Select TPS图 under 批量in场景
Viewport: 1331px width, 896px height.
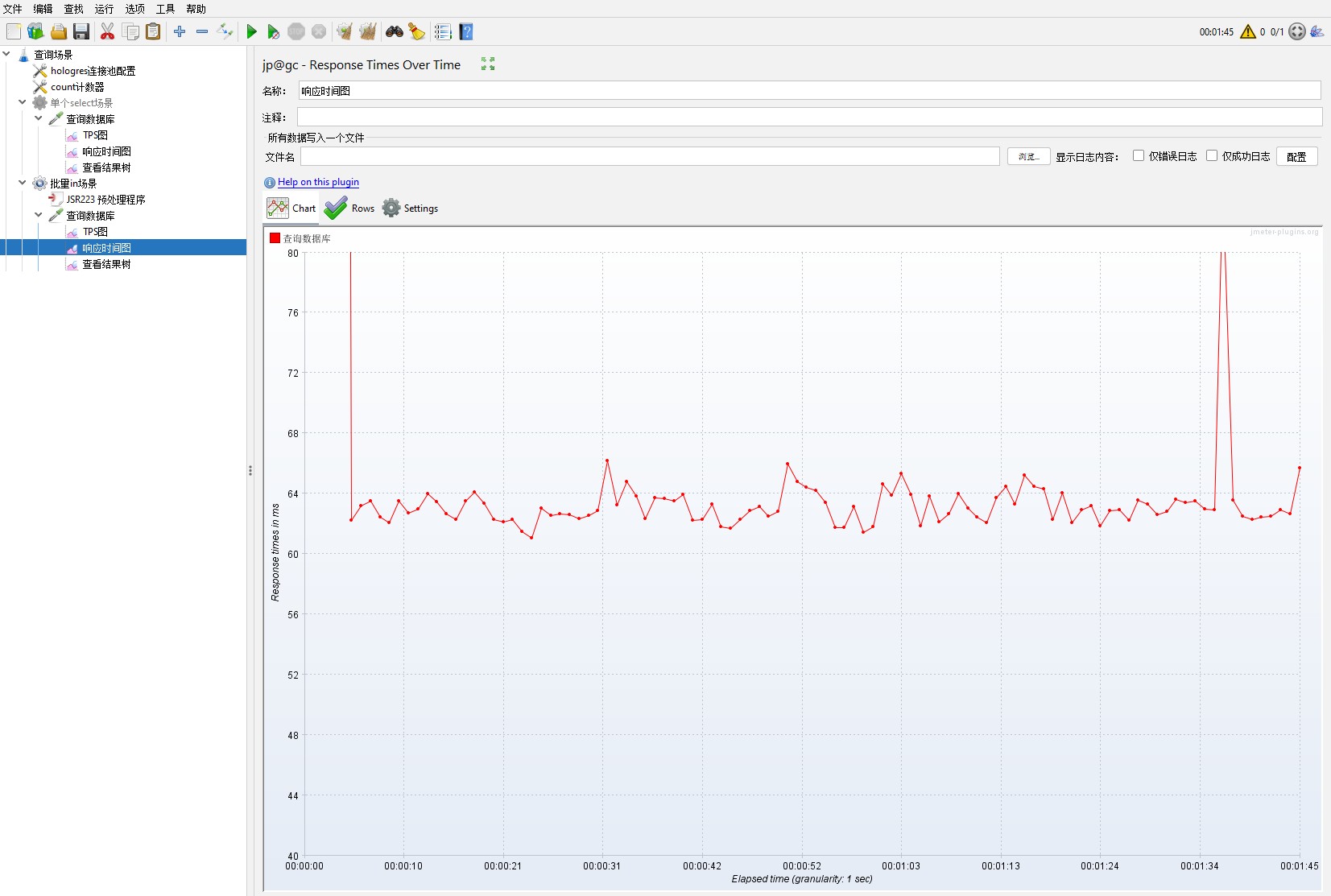[x=95, y=231]
